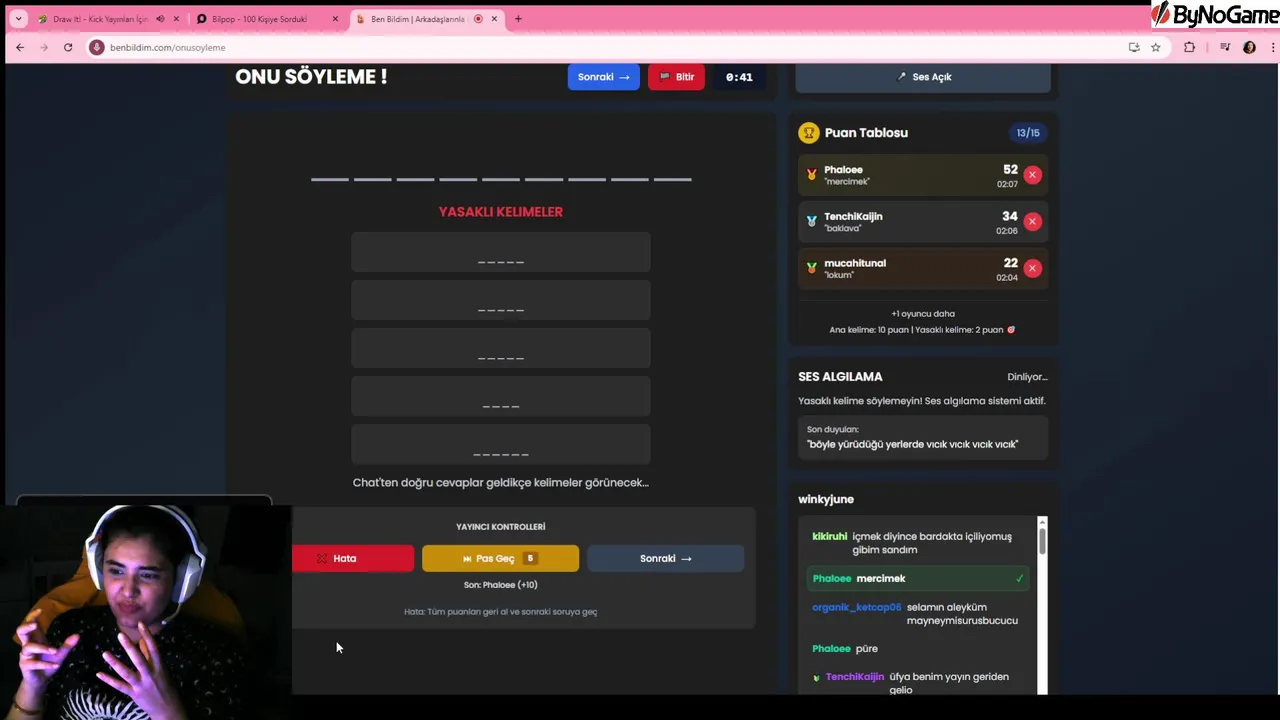The width and height of the screenshot is (1280, 720).
Task: Click TenchiKaijin's second place medal icon
Action: (x=811, y=221)
